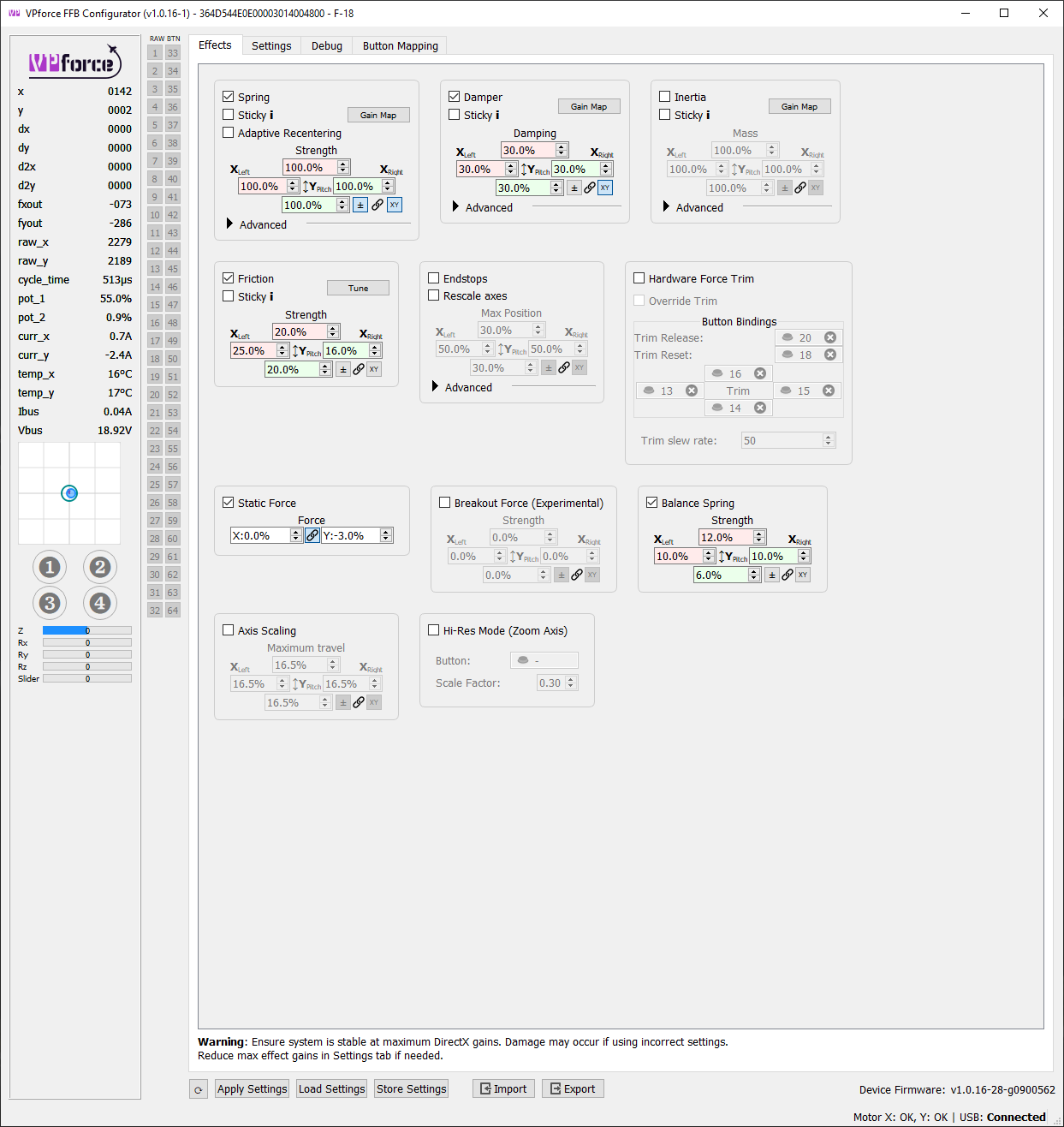Screen dimensions: 1064x1127
Task: Adjust the Hi-Res Scale Factor spinner
Action: [x=571, y=683]
